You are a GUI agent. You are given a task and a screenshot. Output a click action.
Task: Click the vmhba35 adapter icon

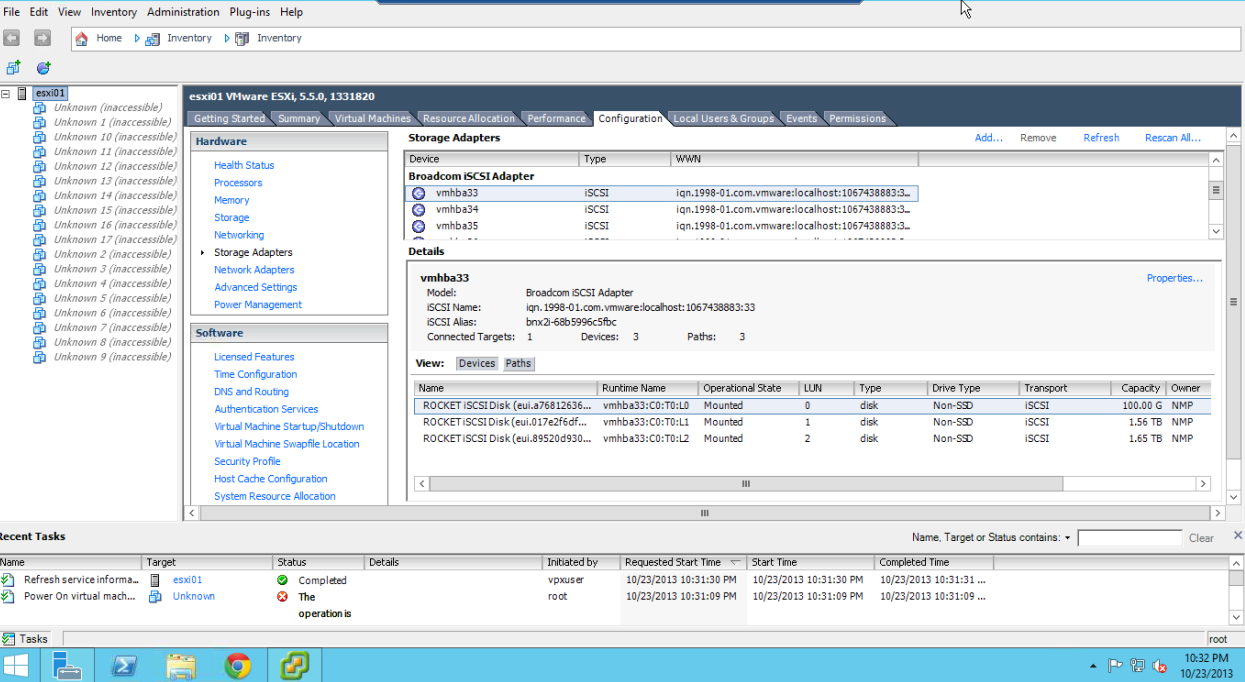pos(419,226)
